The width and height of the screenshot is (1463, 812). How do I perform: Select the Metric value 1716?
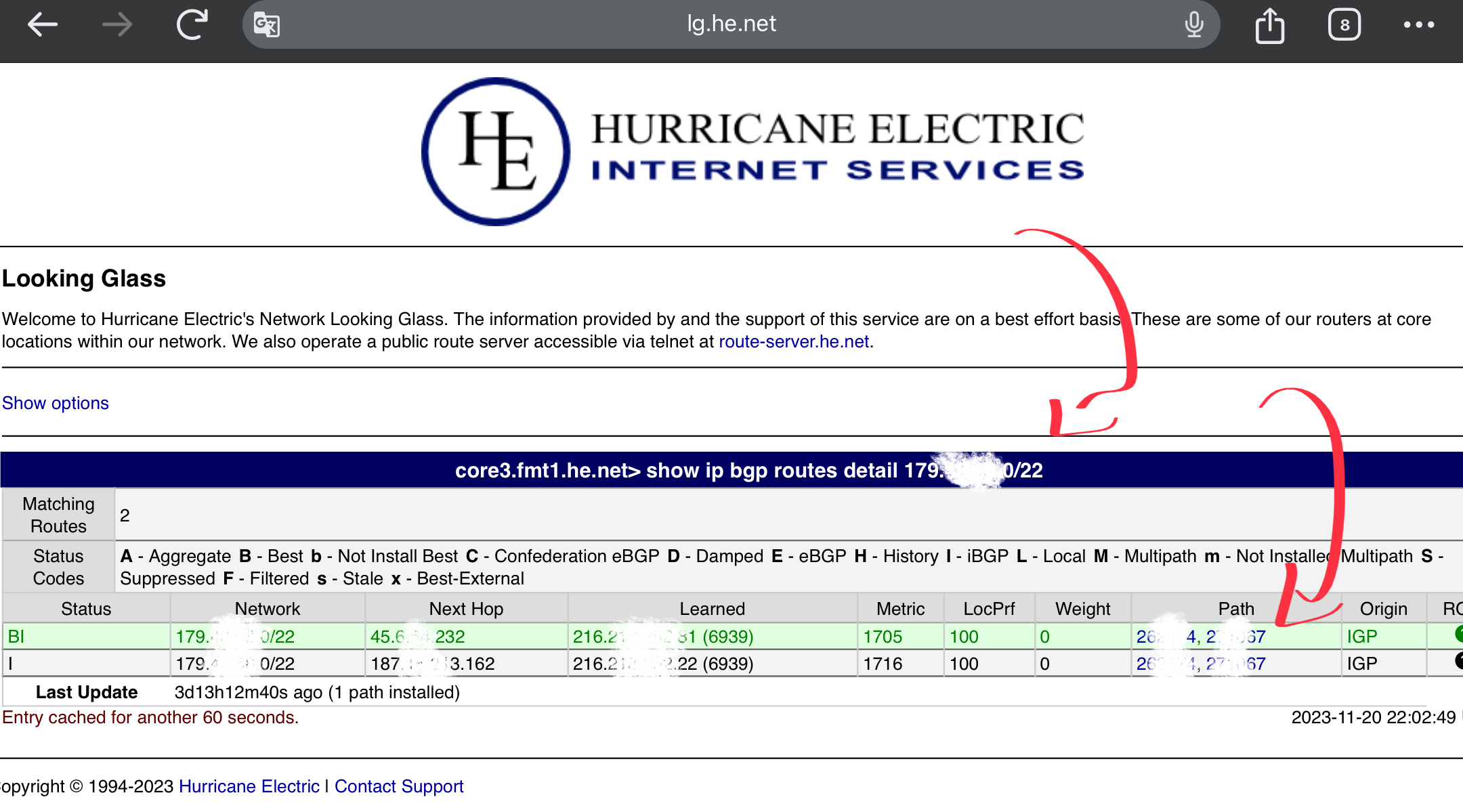[883, 664]
